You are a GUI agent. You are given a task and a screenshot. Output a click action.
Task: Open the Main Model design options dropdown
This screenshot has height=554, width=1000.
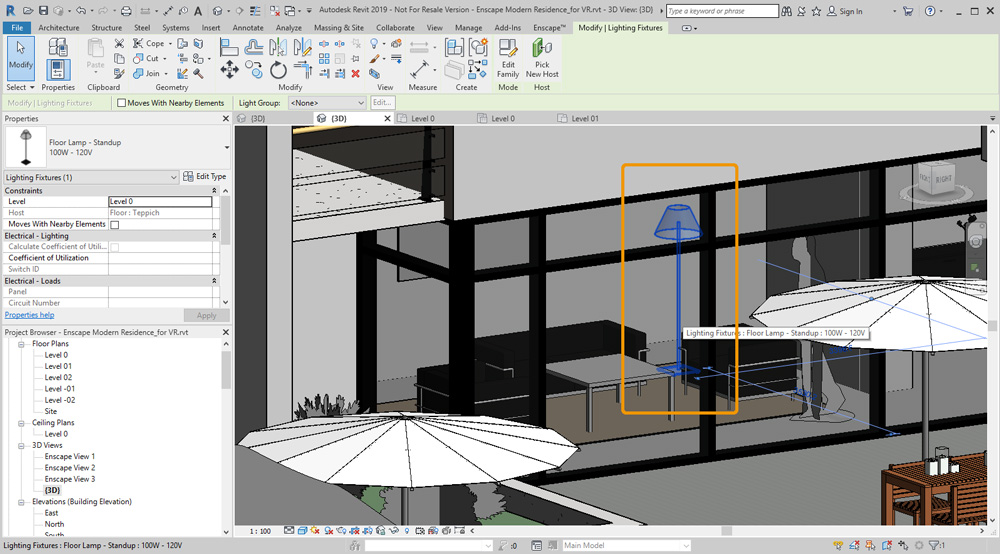626,545
